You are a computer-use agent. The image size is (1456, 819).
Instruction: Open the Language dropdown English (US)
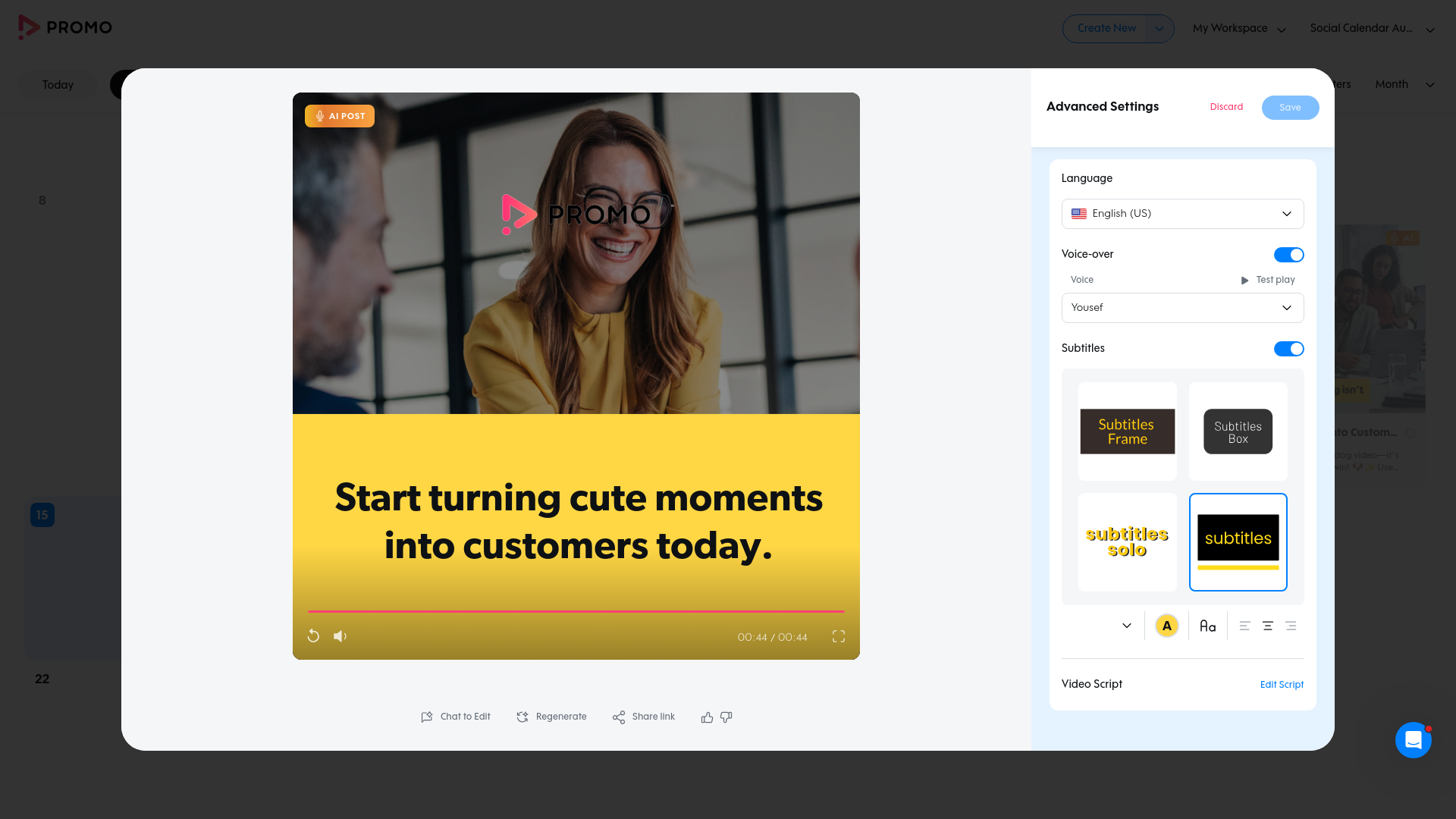coord(1182,214)
